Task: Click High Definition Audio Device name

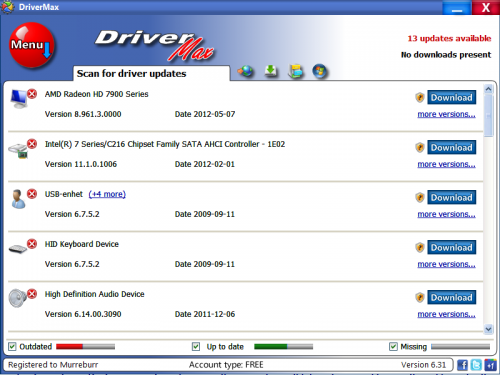Action: (x=95, y=294)
